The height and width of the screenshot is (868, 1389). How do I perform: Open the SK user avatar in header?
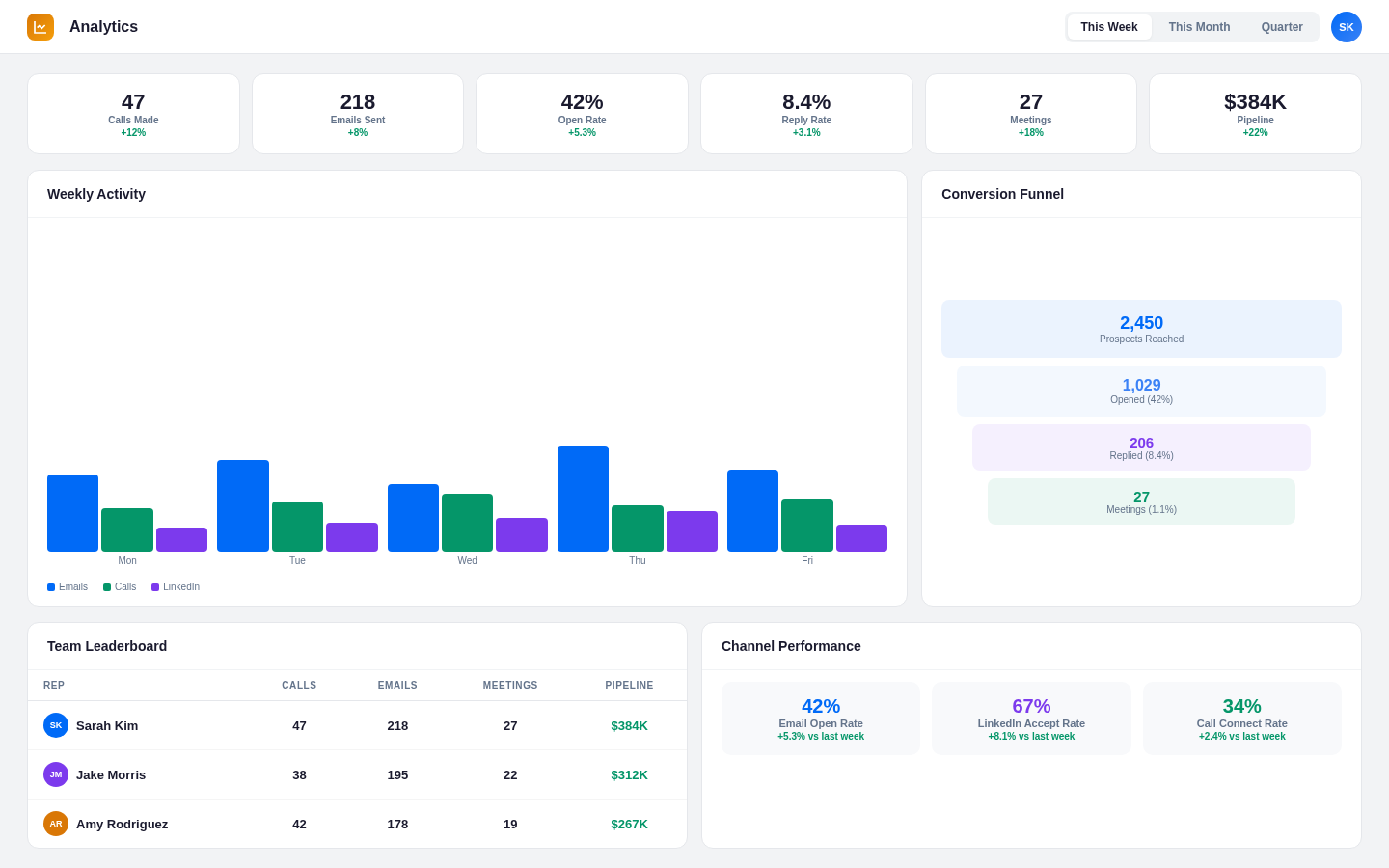[1347, 27]
